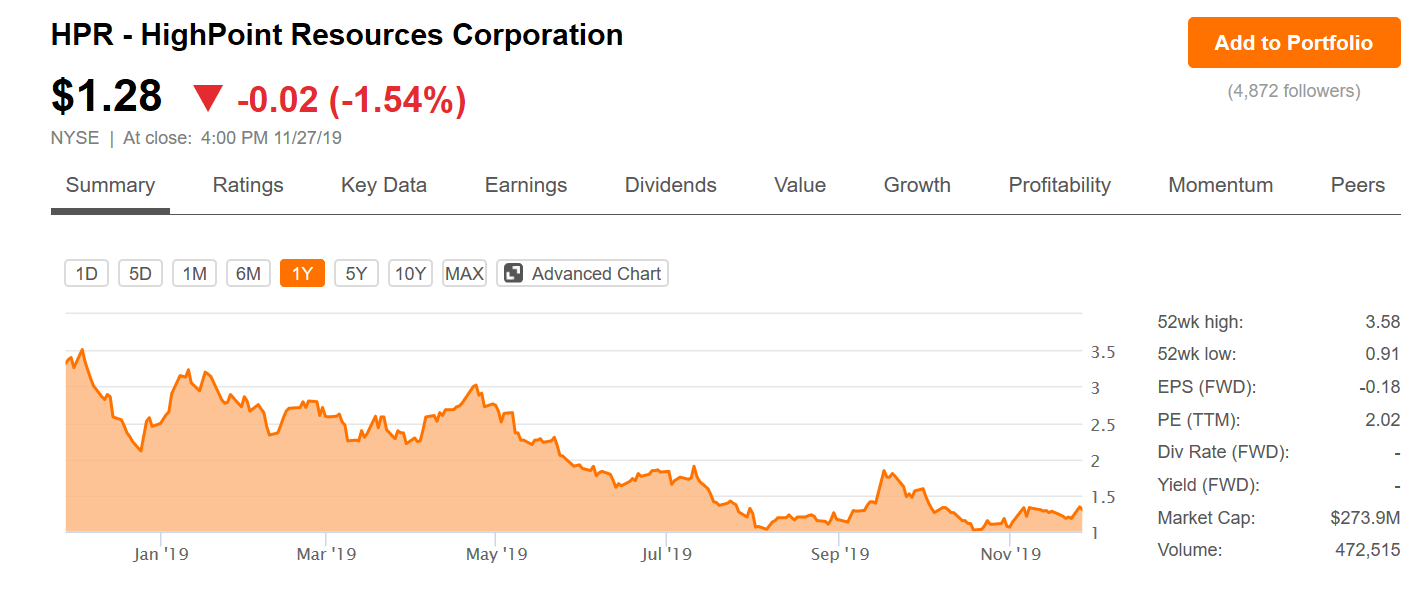
Task: Open the Ratings tab
Action: 248,185
